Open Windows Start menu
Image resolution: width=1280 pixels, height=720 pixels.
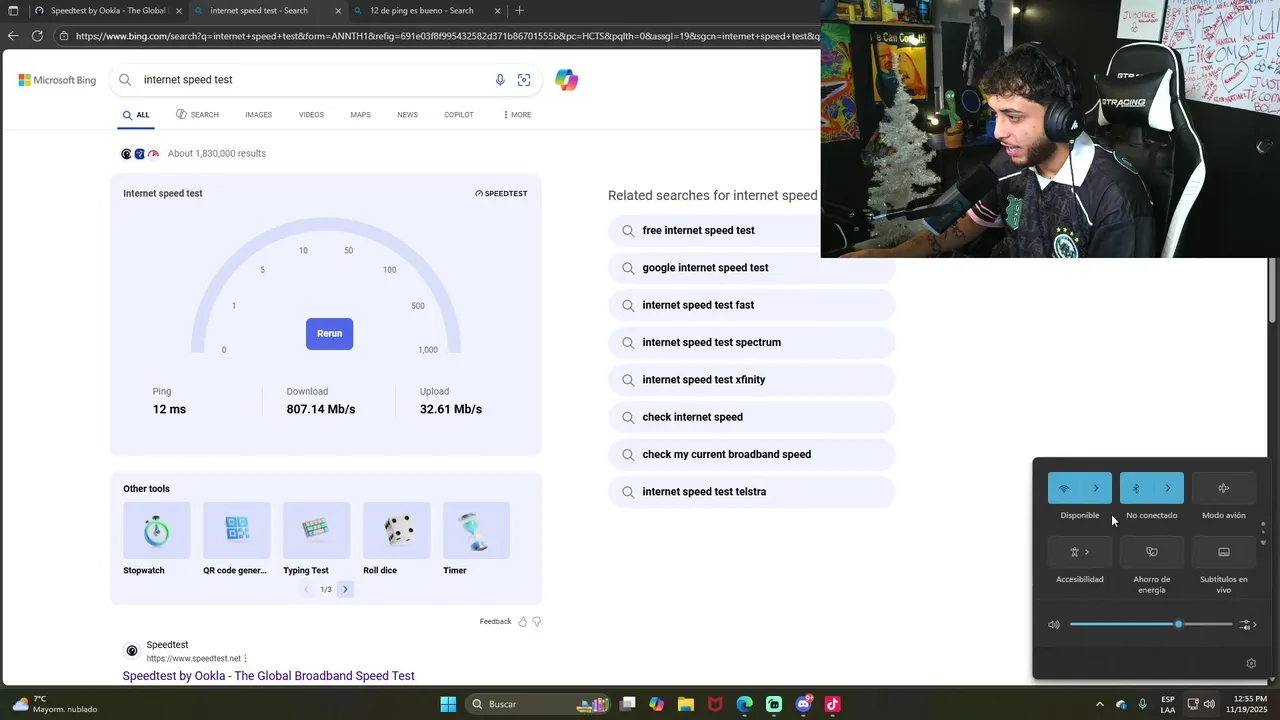pos(448,704)
